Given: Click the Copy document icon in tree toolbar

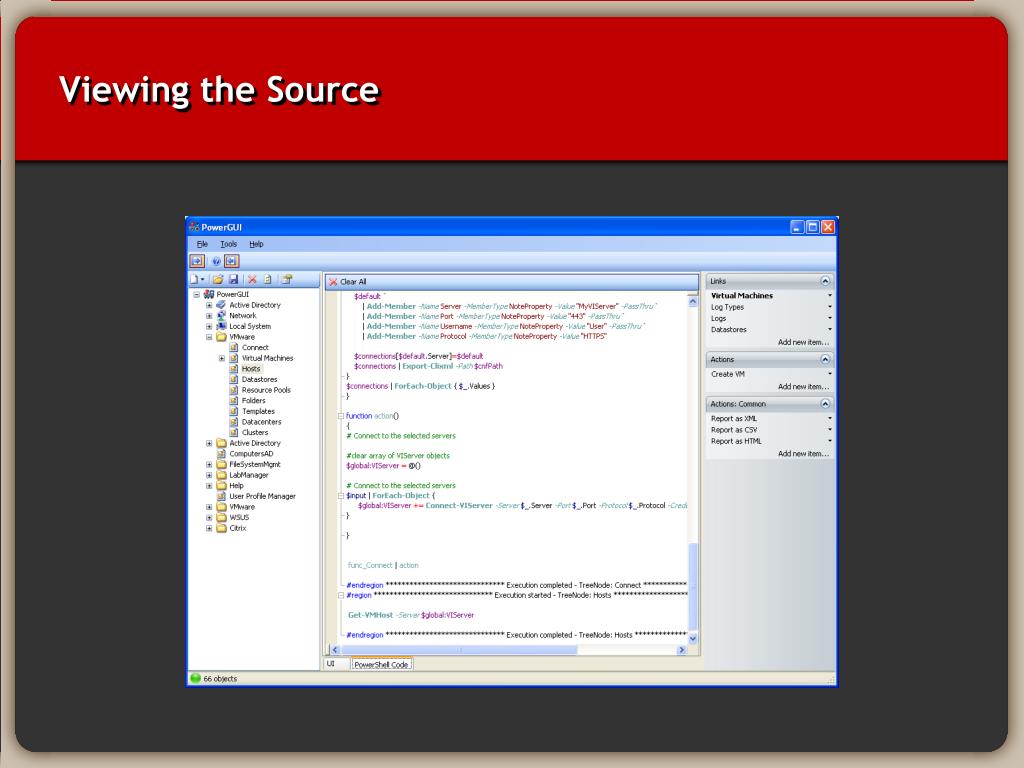Looking at the screenshot, I should click(x=268, y=280).
